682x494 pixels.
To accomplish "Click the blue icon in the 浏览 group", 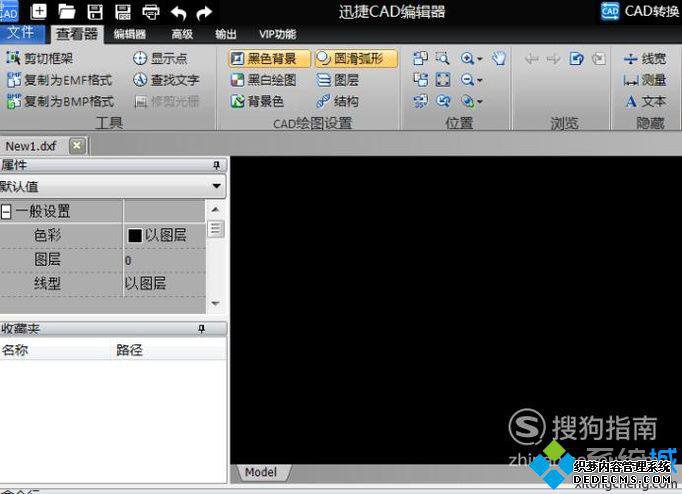I will pos(576,58).
